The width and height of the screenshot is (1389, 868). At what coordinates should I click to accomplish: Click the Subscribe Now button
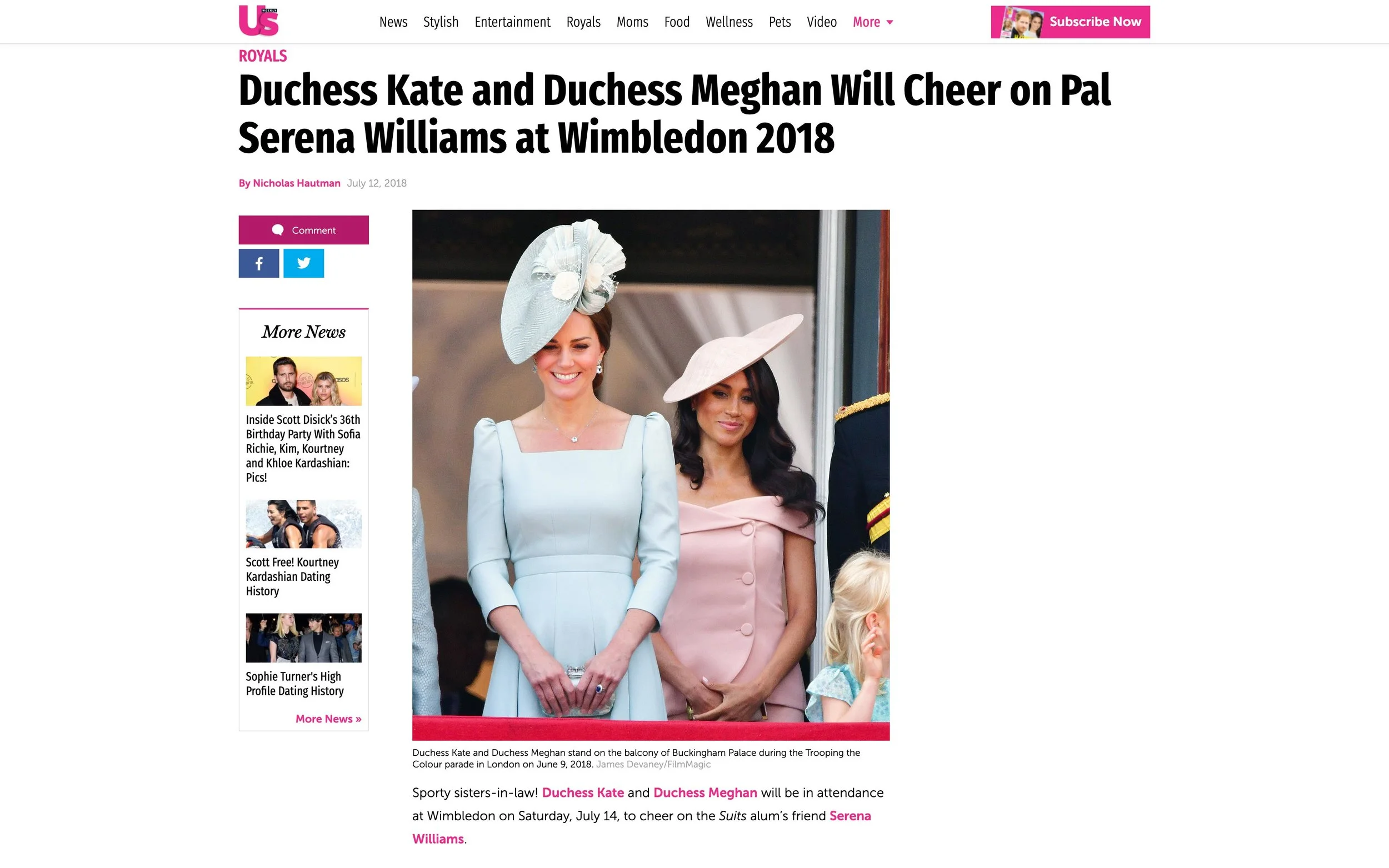[x=1070, y=22]
